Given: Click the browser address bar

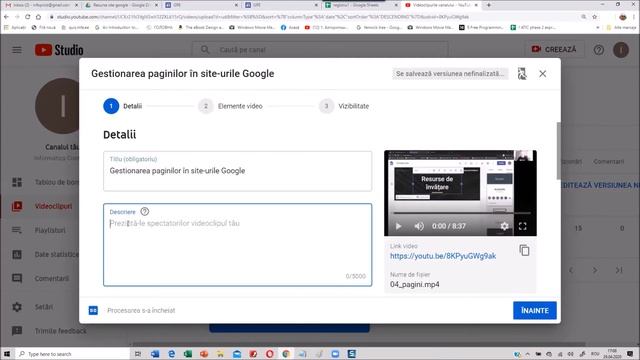Looking at the screenshot, I should point(314,17).
